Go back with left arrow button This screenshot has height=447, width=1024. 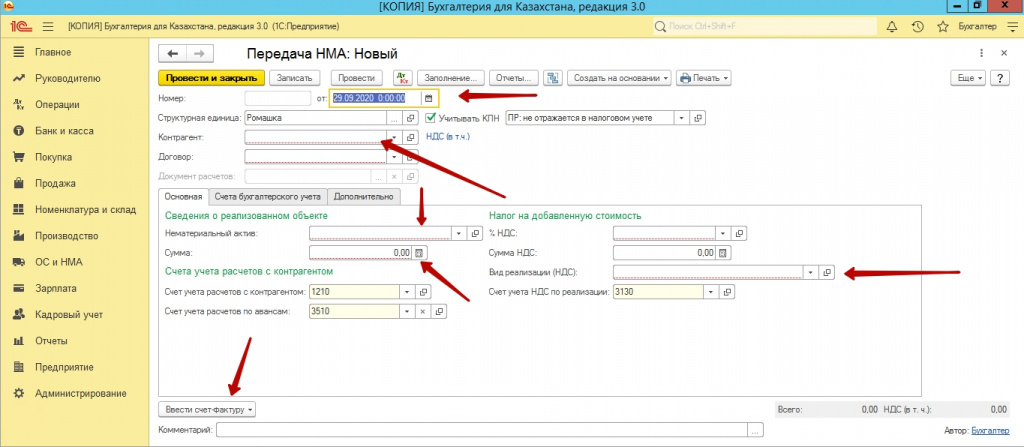pyautogui.click(x=173, y=54)
